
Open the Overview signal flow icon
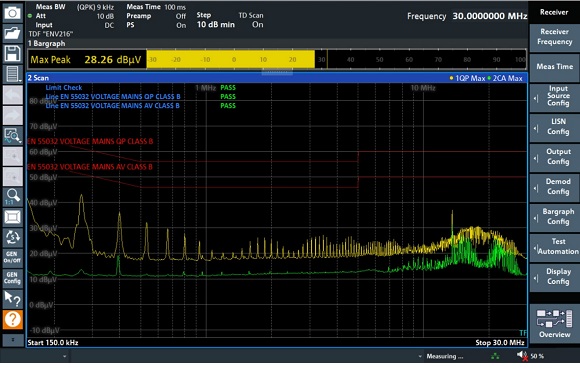coord(554,323)
